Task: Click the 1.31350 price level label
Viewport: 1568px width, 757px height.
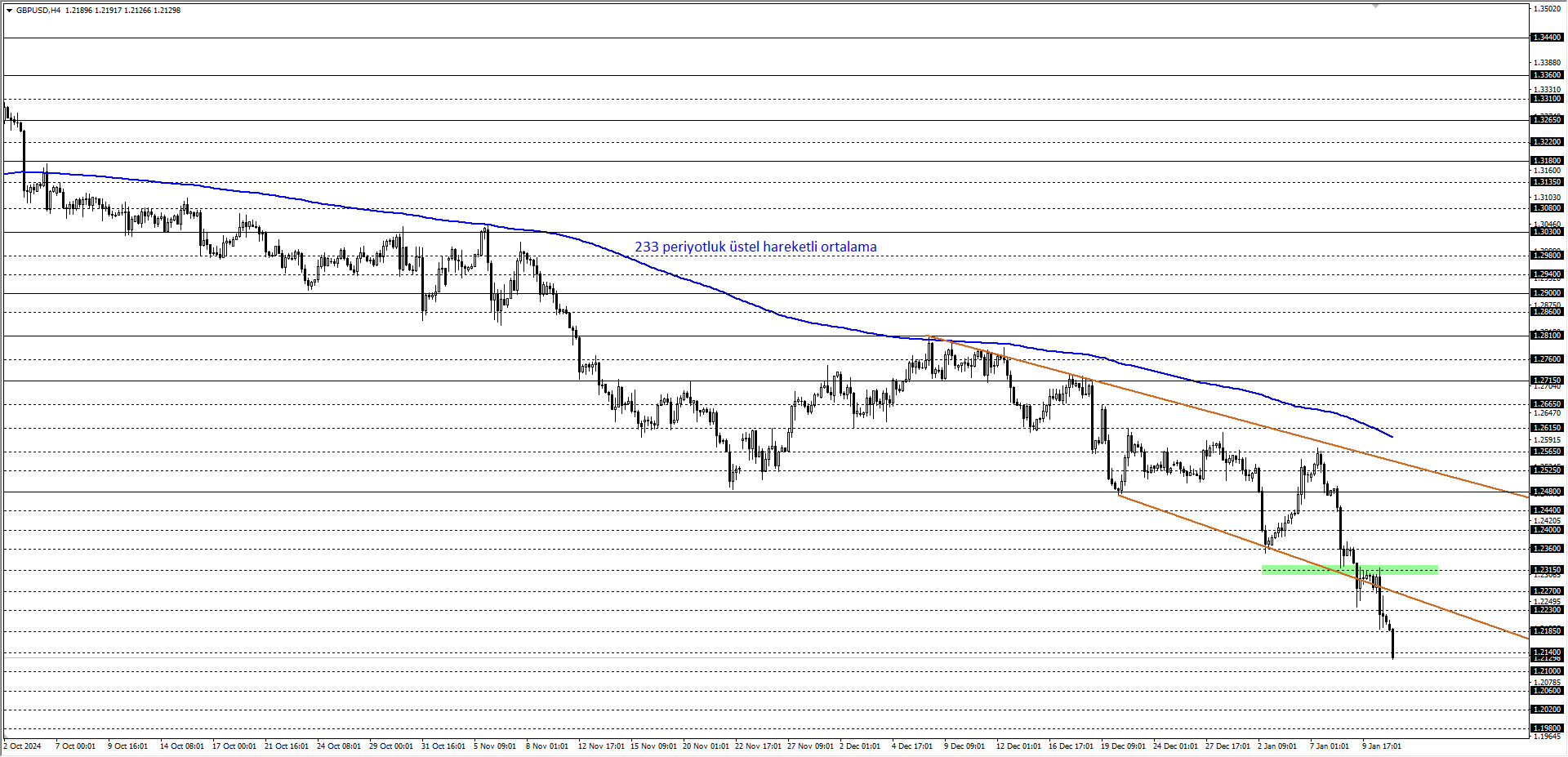Action: (x=1547, y=182)
